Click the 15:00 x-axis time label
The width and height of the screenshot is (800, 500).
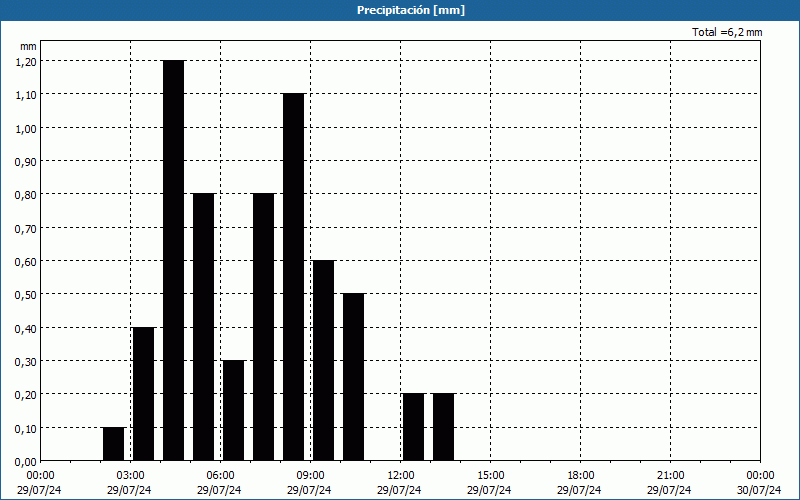click(490, 476)
